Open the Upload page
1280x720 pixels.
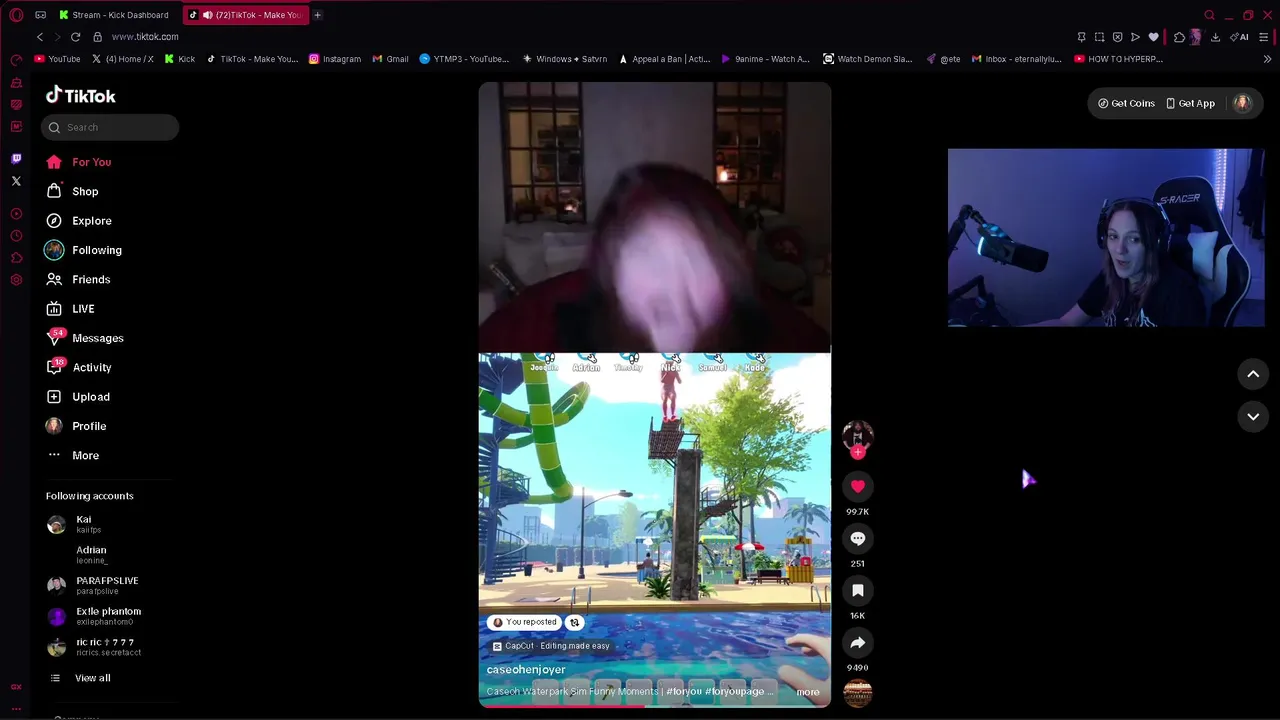point(77,397)
